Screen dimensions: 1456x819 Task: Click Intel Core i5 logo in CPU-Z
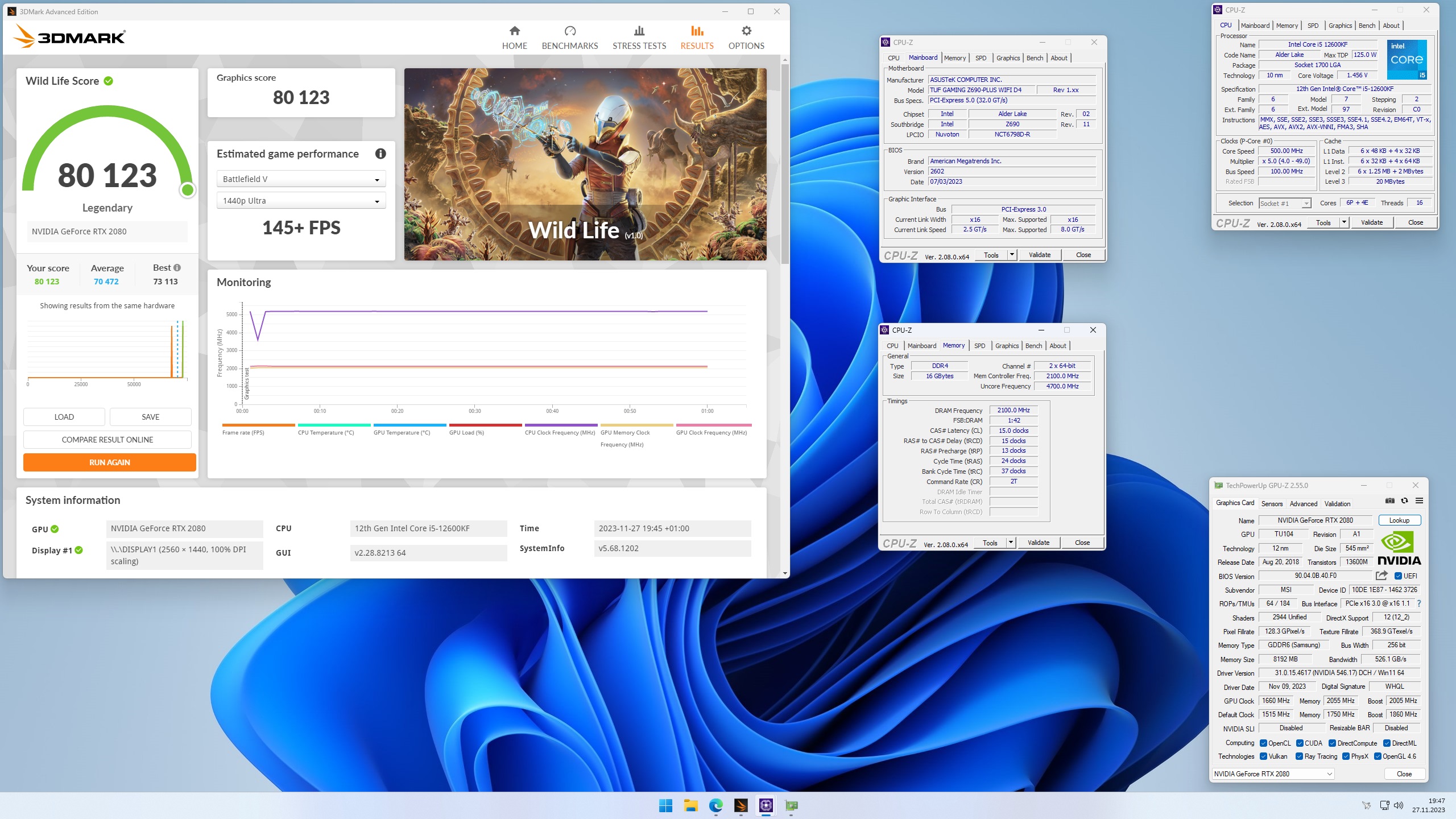coord(1407,60)
